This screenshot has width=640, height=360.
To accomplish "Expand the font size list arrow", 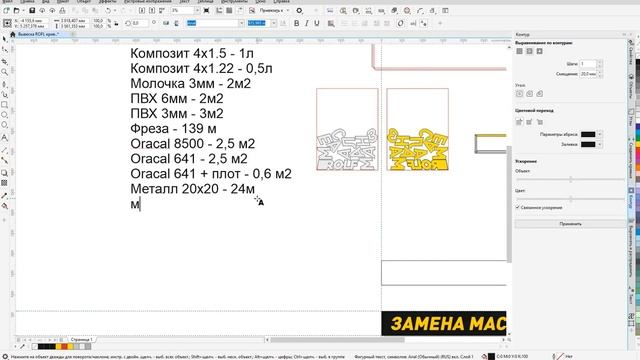I will pos(273,23).
